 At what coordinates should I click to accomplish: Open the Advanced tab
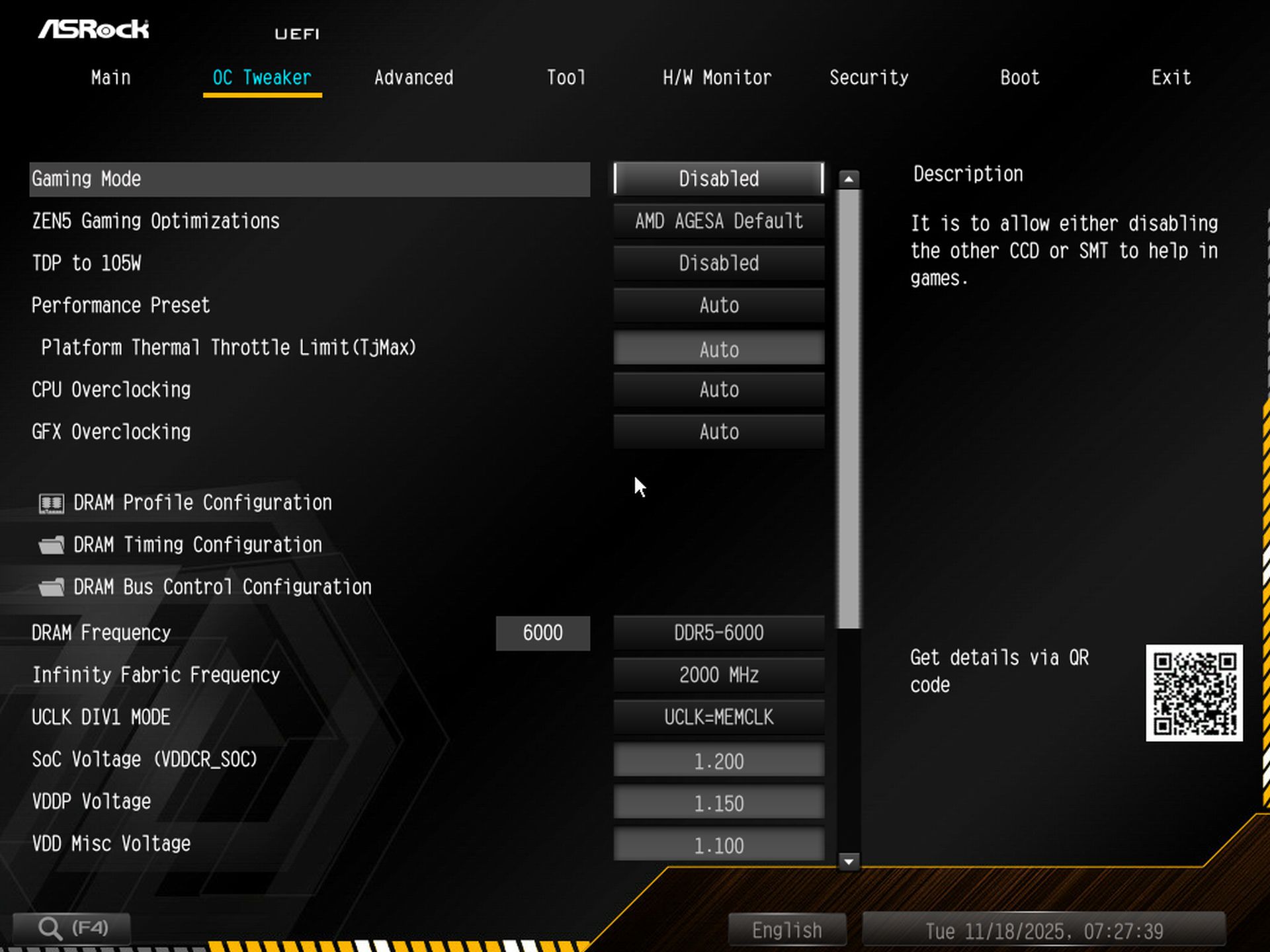413,77
